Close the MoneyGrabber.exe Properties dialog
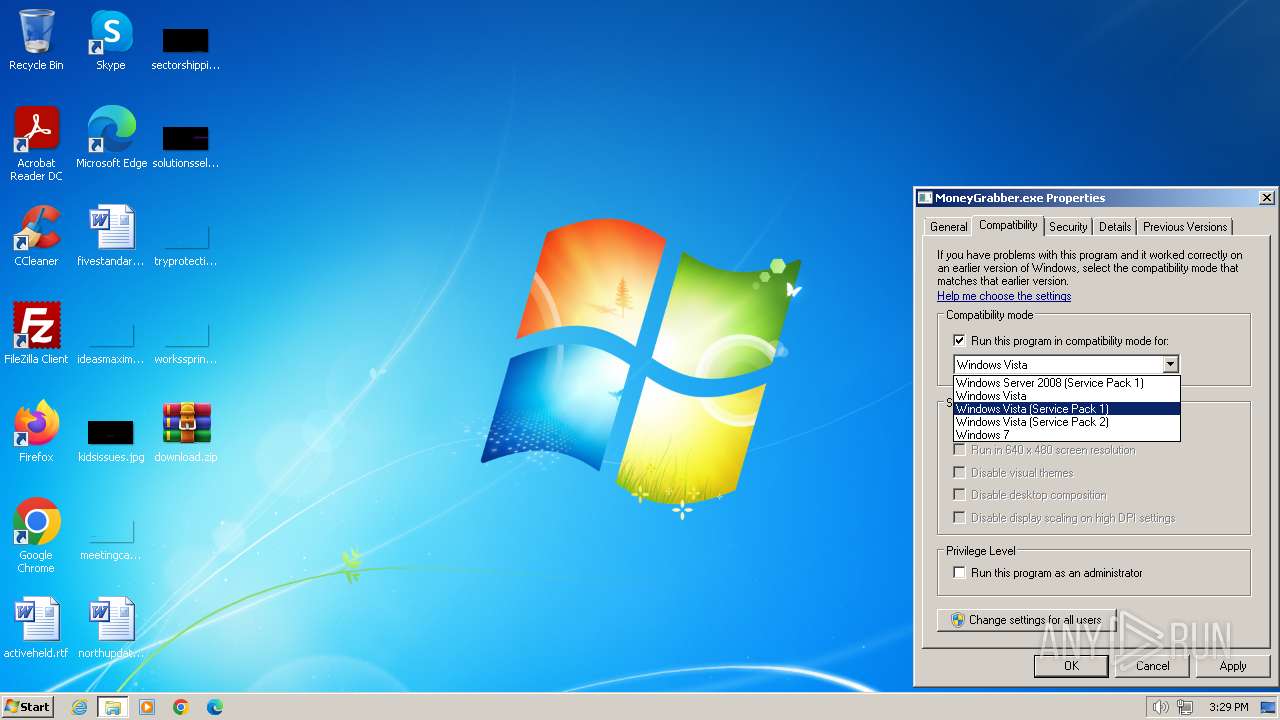This screenshot has width=1280, height=720. pos(1266,198)
